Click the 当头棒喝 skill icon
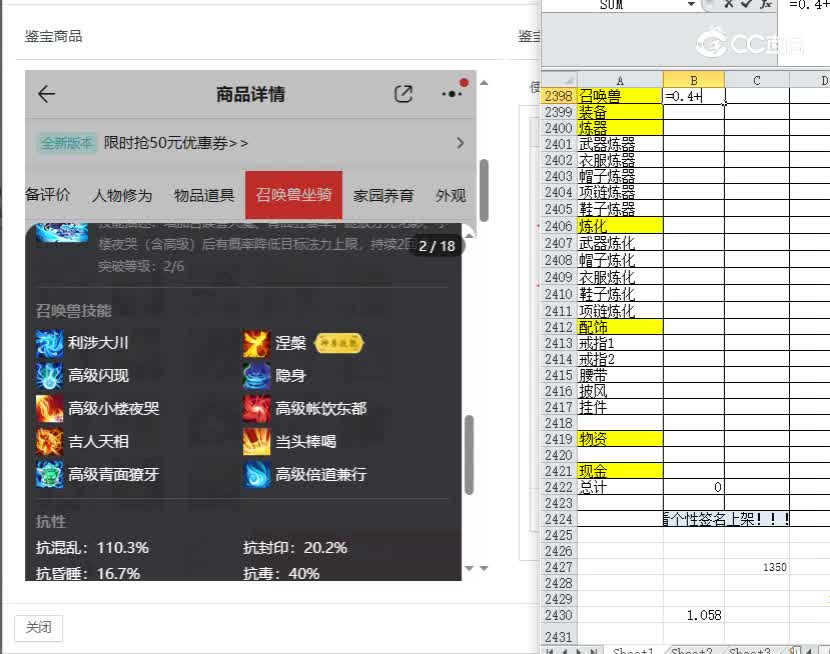 [257, 441]
